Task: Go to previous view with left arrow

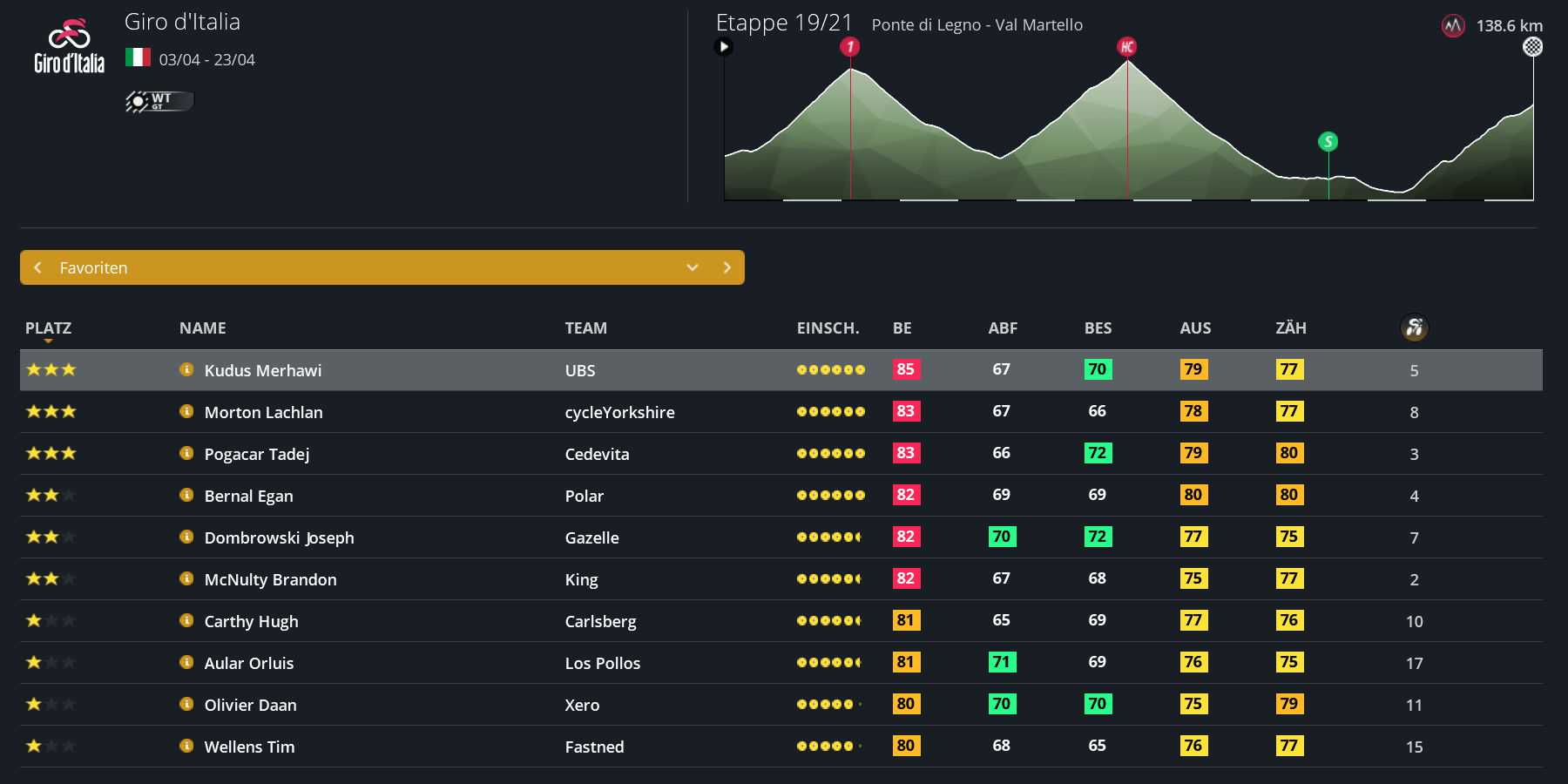Action: 37,267
